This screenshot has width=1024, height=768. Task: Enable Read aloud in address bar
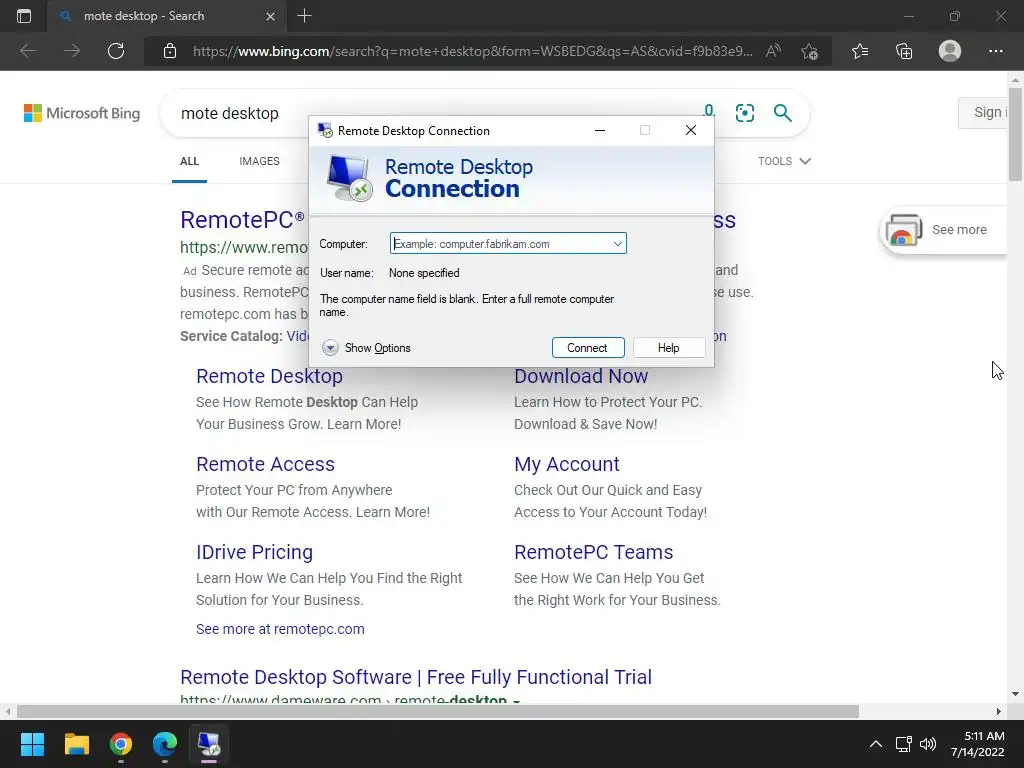pyautogui.click(x=773, y=51)
